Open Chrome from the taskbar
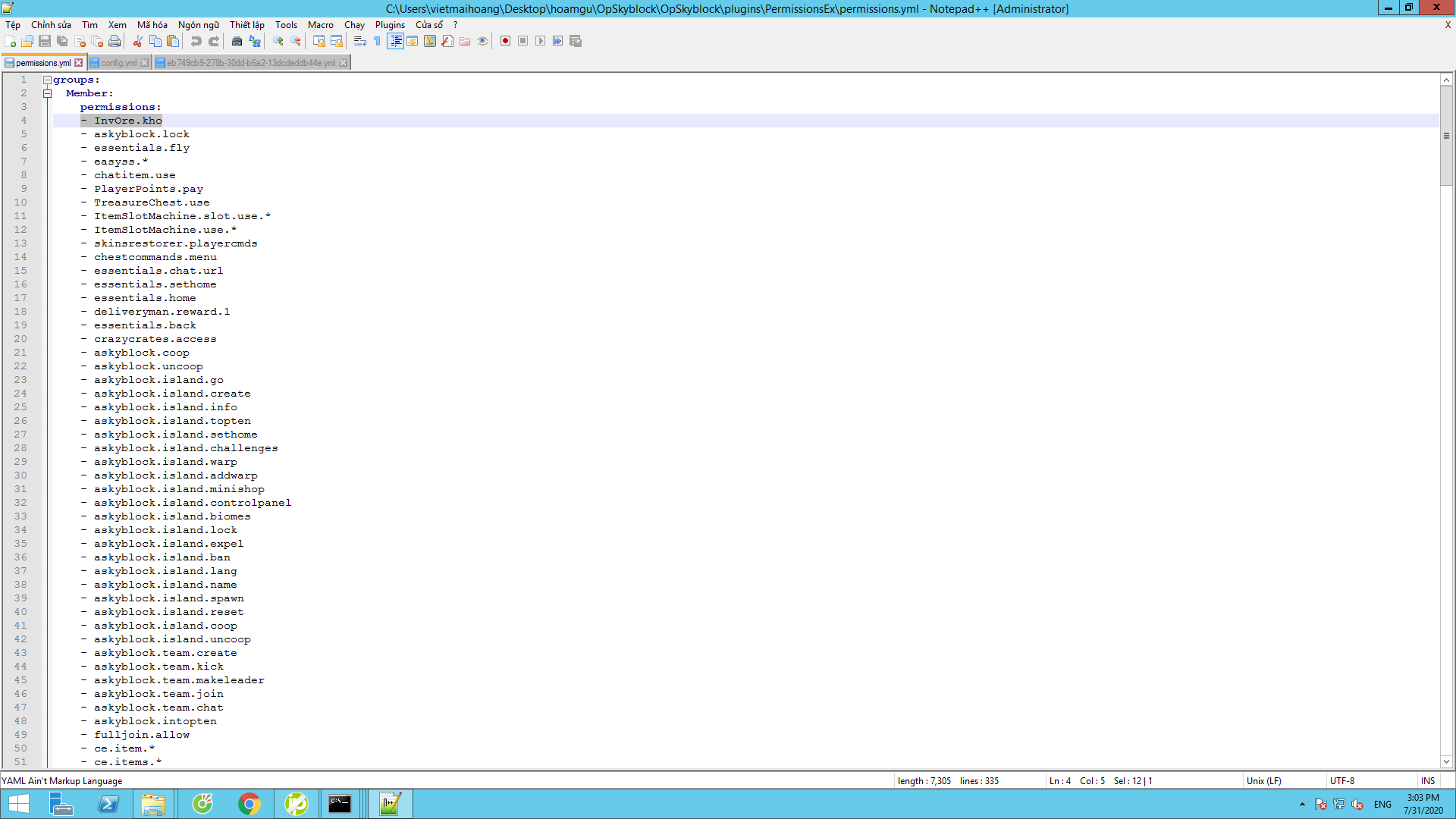This screenshot has width=1456, height=819. coord(249,804)
